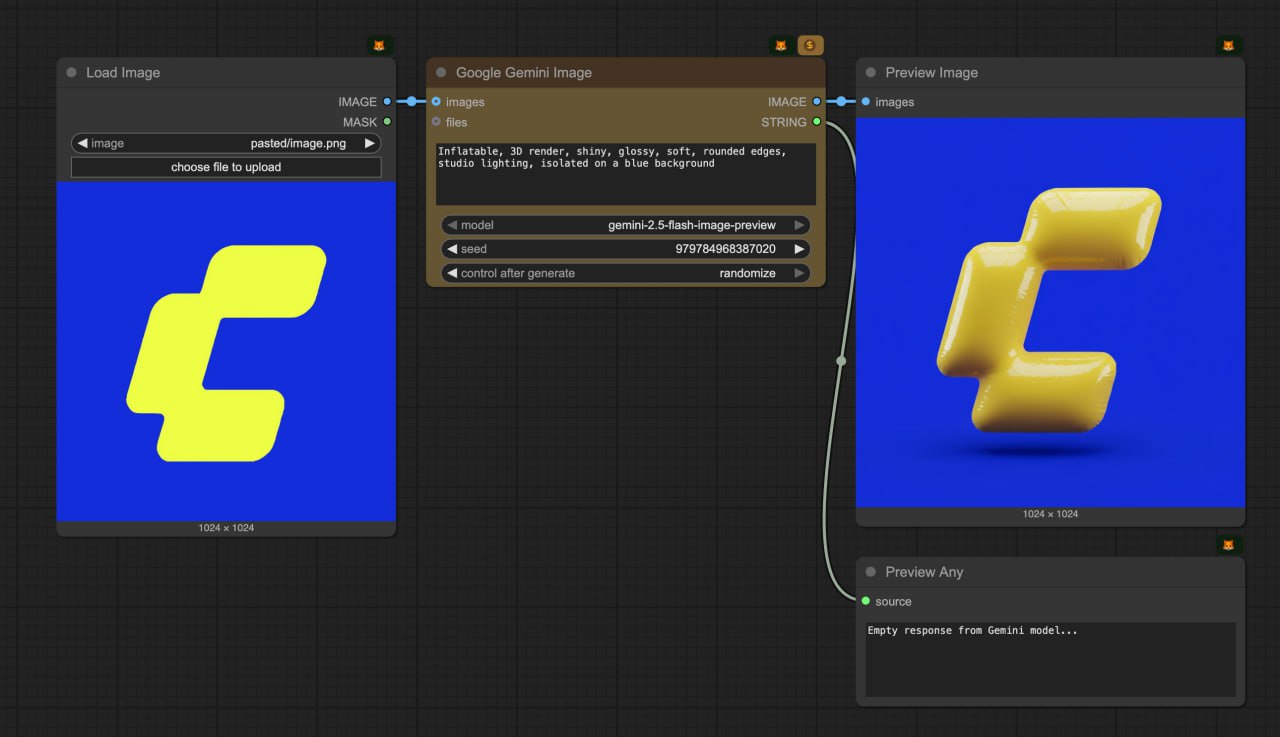
Task: Click the fox badge above Google Gemini Image node
Action: (782, 46)
